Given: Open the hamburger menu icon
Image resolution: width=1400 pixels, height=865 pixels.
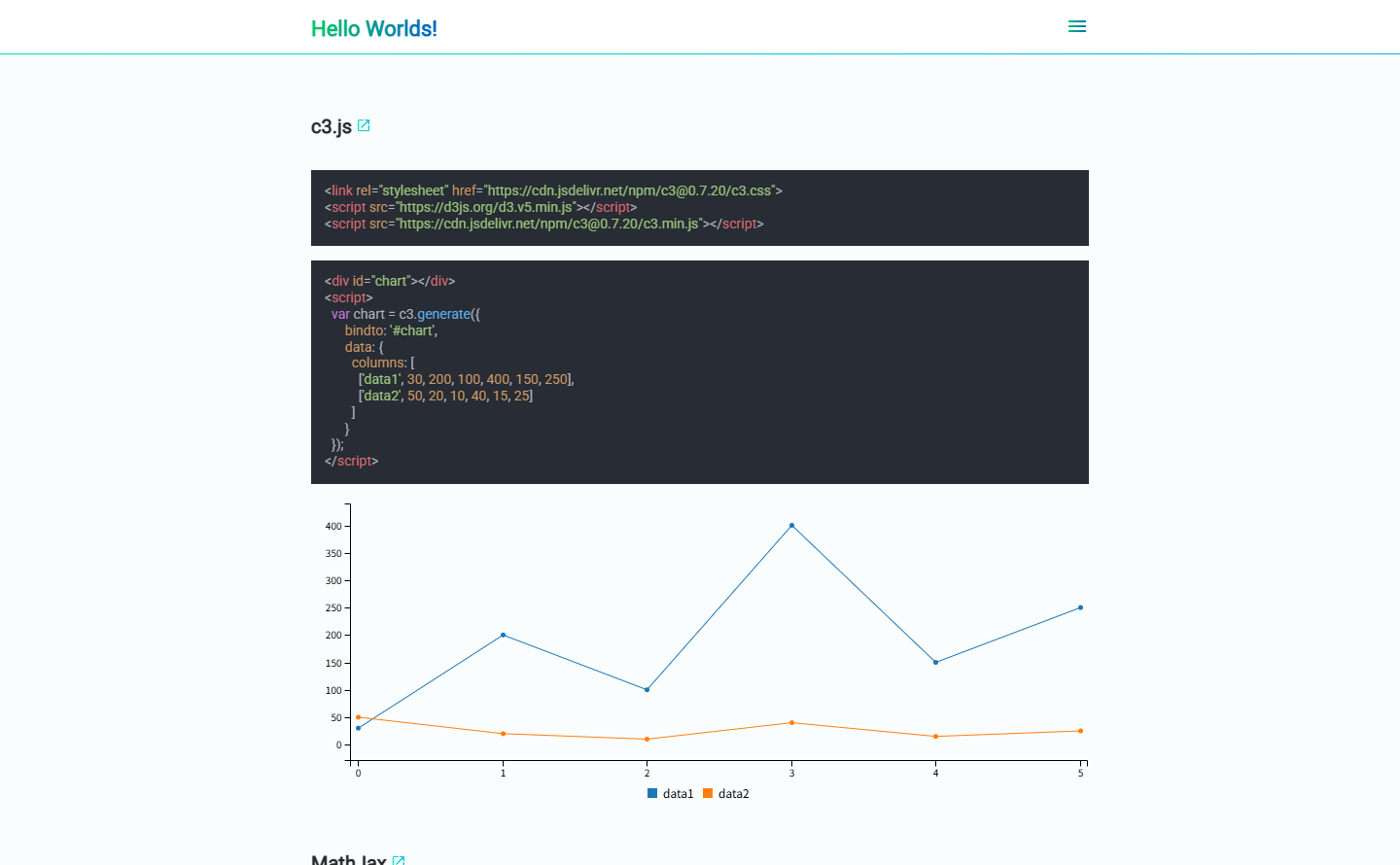Looking at the screenshot, I should point(1076,26).
